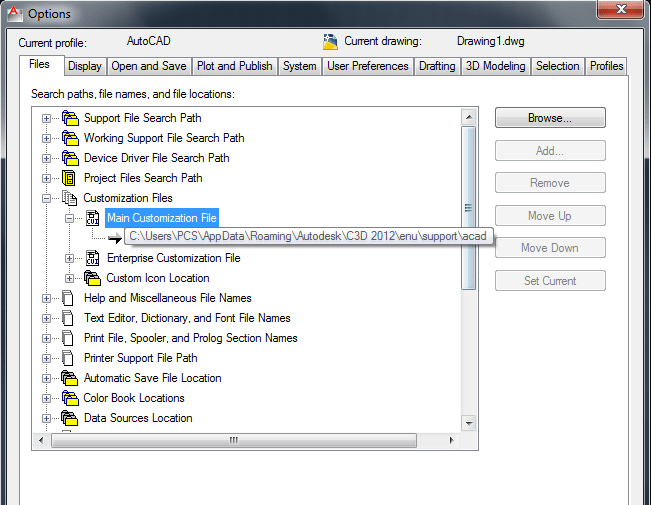Image resolution: width=651 pixels, height=505 pixels.
Task: Click the Printer Support File Path icon
Action: click(69, 358)
